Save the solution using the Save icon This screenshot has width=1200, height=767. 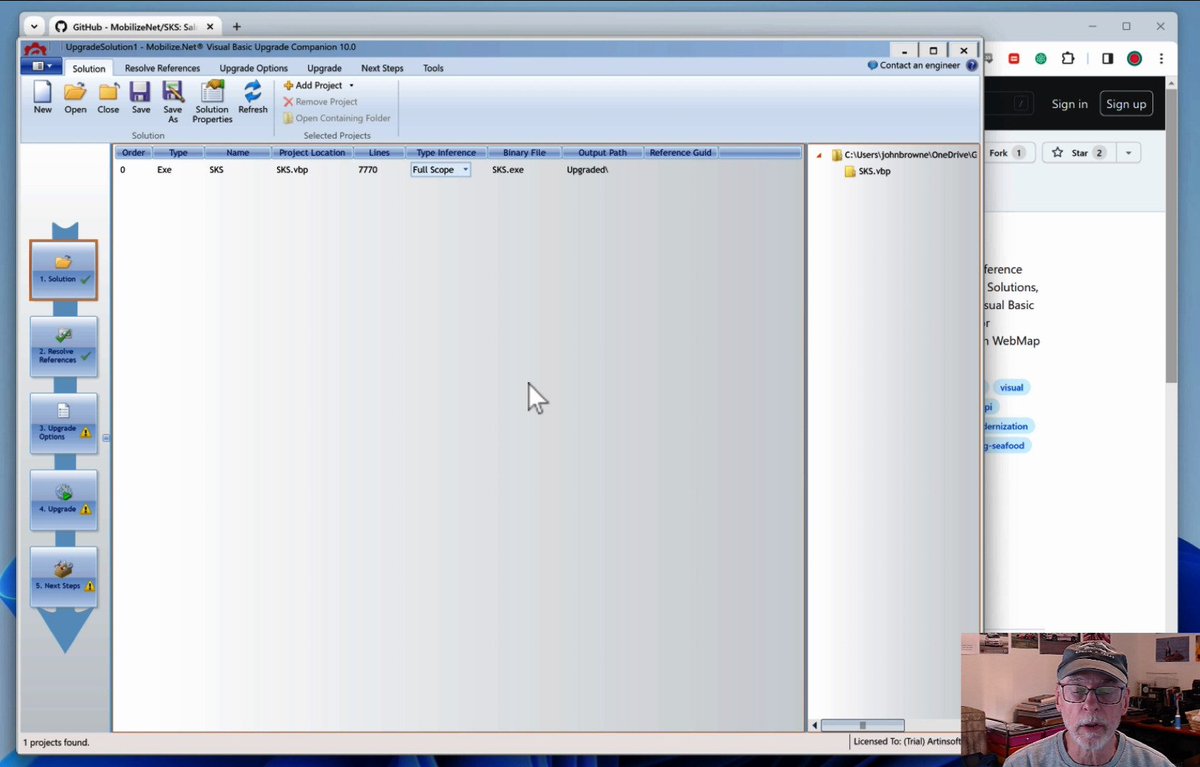pos(141,97)
